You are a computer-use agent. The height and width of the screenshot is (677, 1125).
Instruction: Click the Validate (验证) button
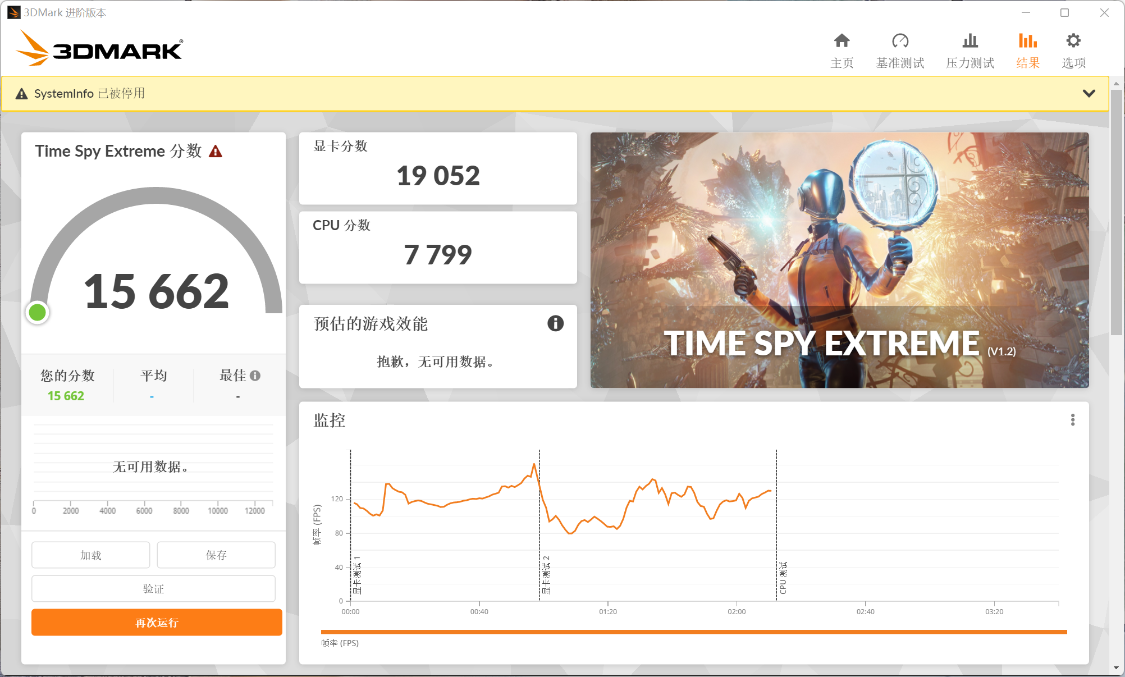153,589
